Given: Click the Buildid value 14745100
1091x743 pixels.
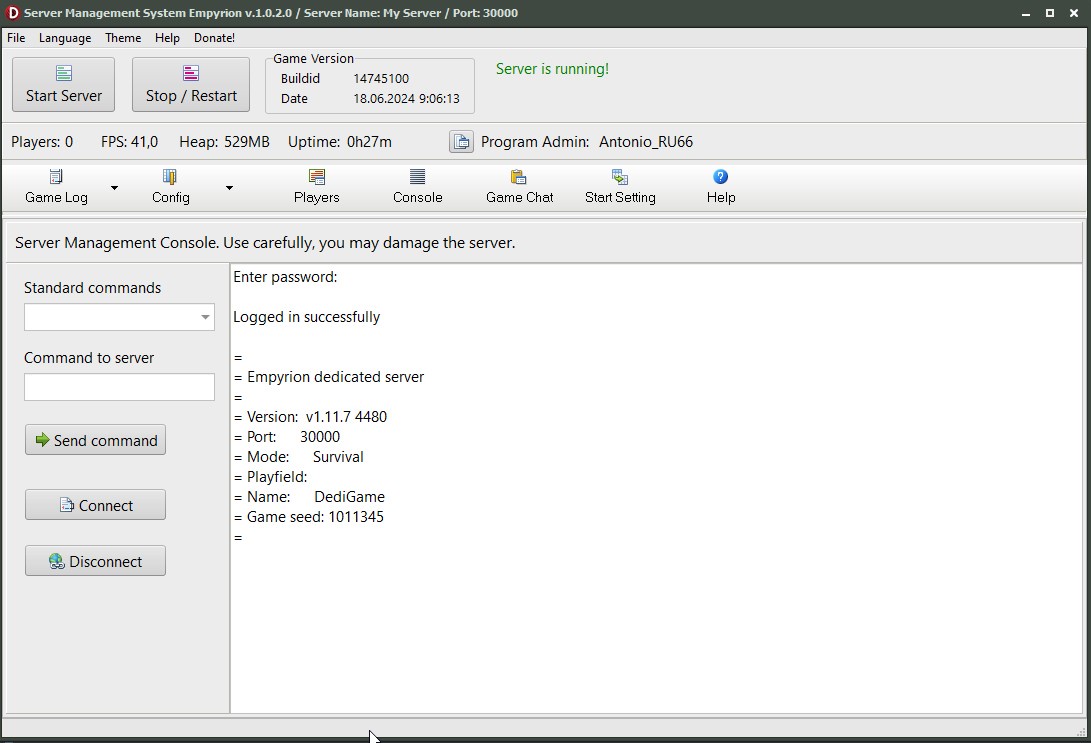Looking at the screenshot, I should tap(381, 79).
